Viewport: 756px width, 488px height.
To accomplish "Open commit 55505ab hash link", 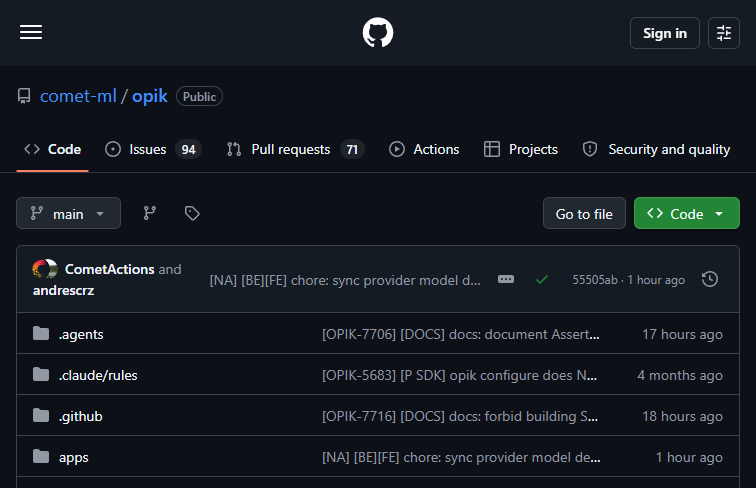I will 595,280.
